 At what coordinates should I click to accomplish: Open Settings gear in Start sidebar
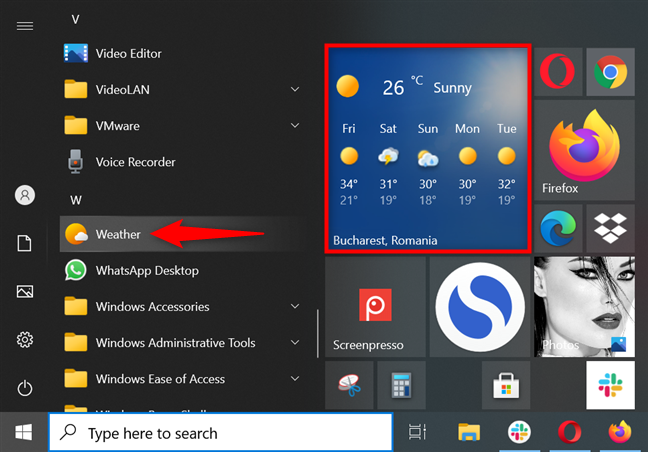[x=25, y=340]
